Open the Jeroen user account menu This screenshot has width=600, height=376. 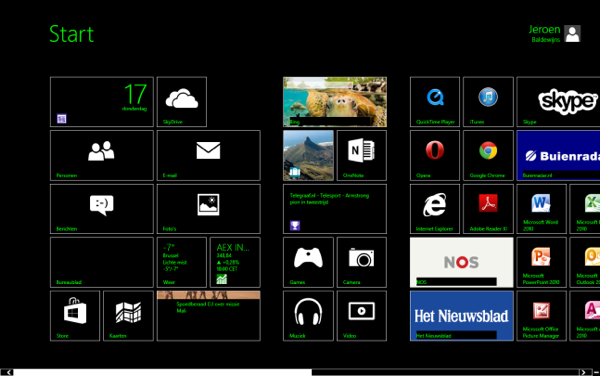(554, 34)
